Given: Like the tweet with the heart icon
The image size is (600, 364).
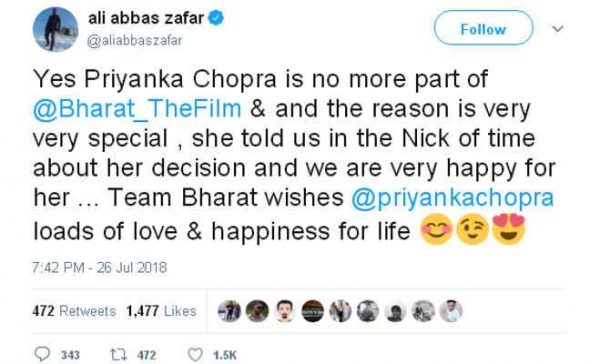Looking at the screenshot, I should 195,355.
